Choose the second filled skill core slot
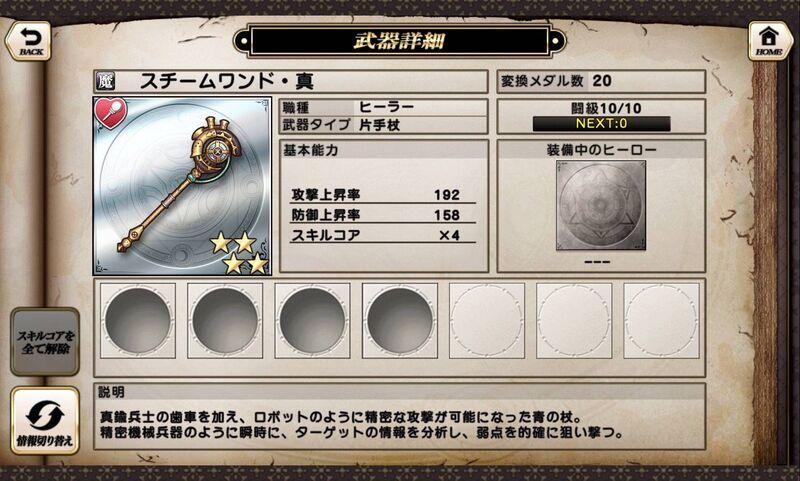 [x=225, y=320]
